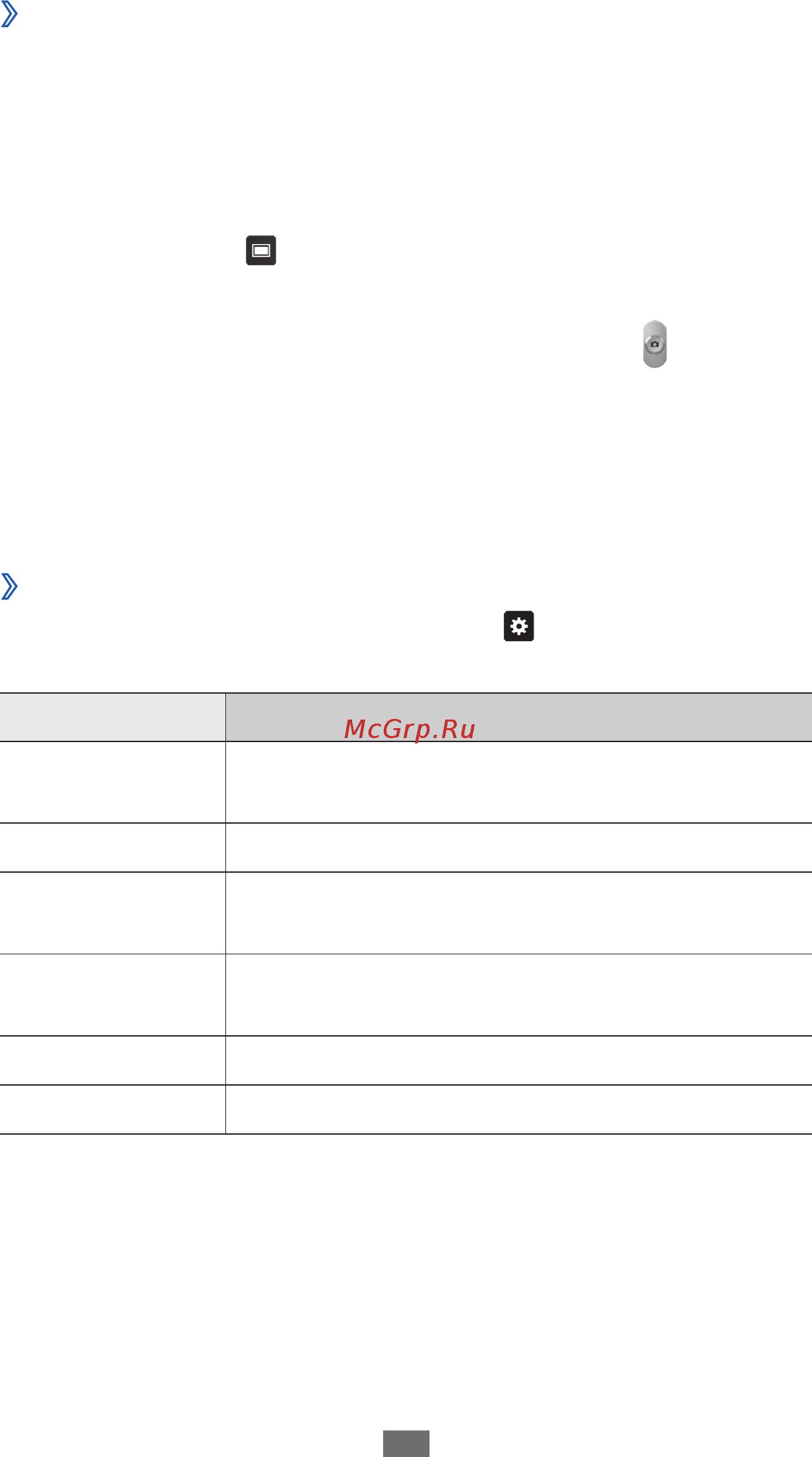The width and height of the screenshot is (812, 1457).
Task: Tap the shooting mode rectangle icon
Action: (261, 251)
